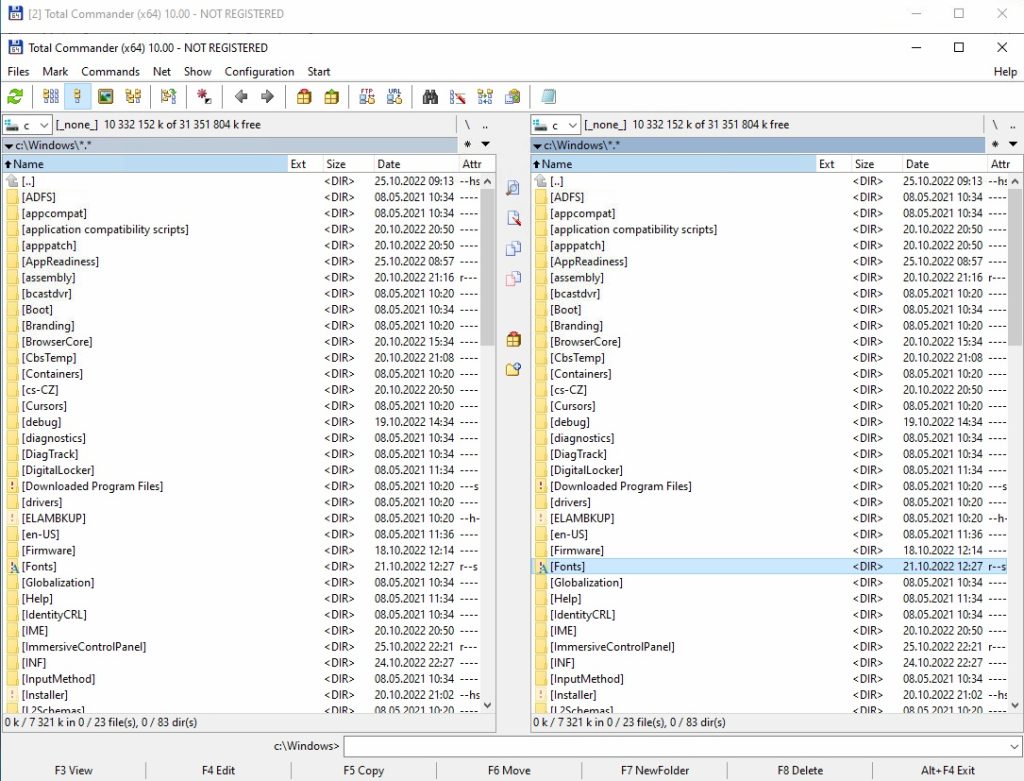Viewport: 1024px width, 781px height.
Task: Open the left panel favorites star button
Action: [468, 144]
